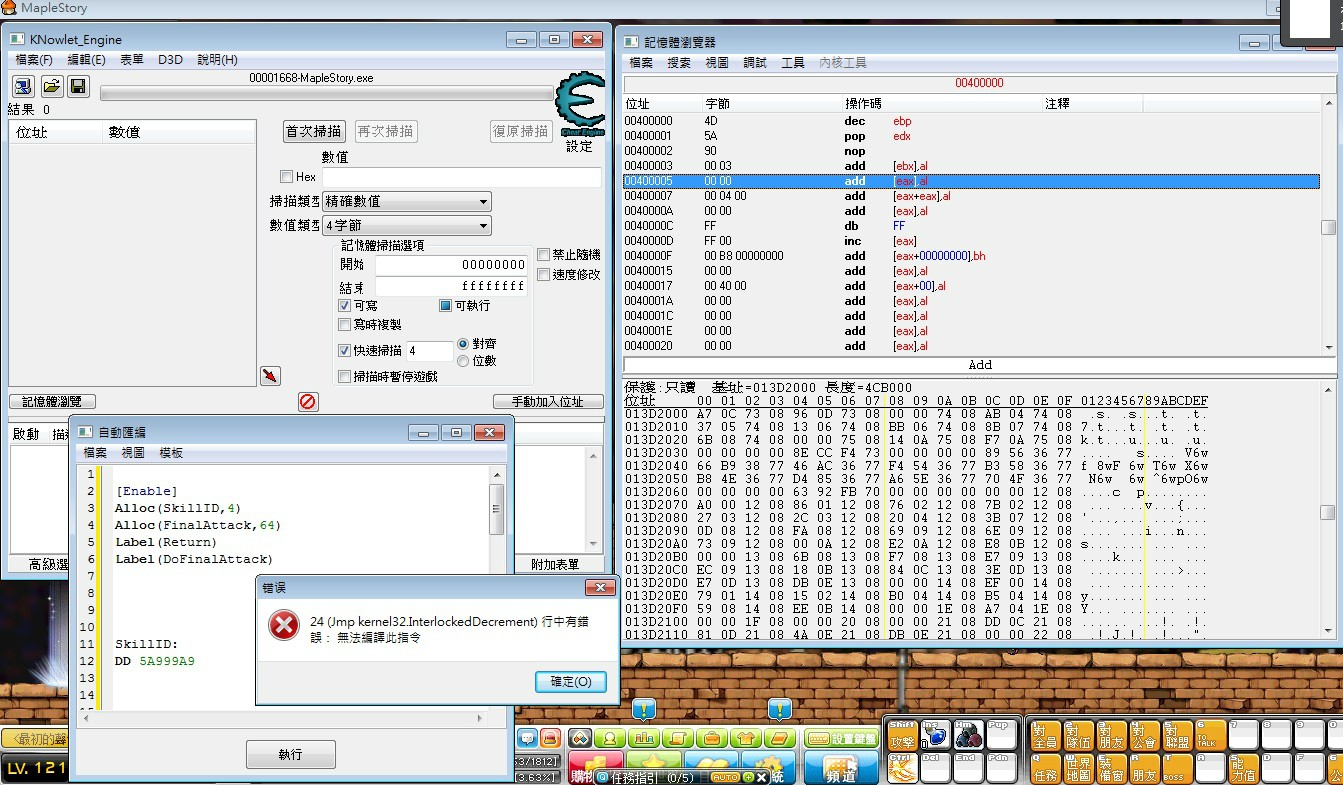The image size is (1343, 785).
Task: Click the 結束 end address field
Action: pyautogui.click(x=451, y=286)
